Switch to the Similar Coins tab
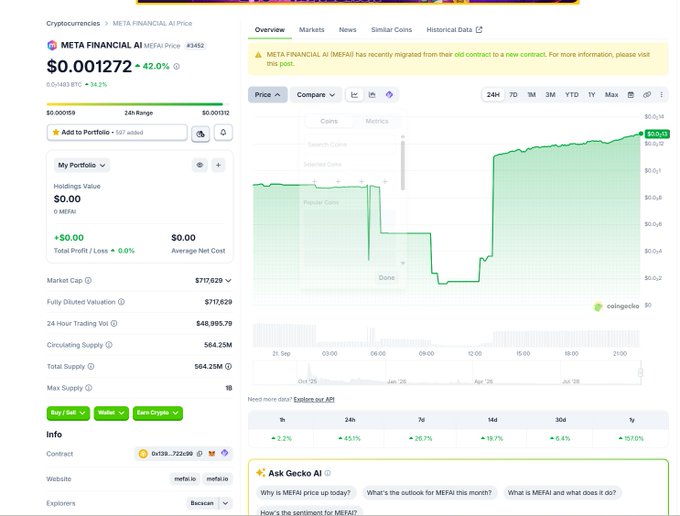 point(392,29)
